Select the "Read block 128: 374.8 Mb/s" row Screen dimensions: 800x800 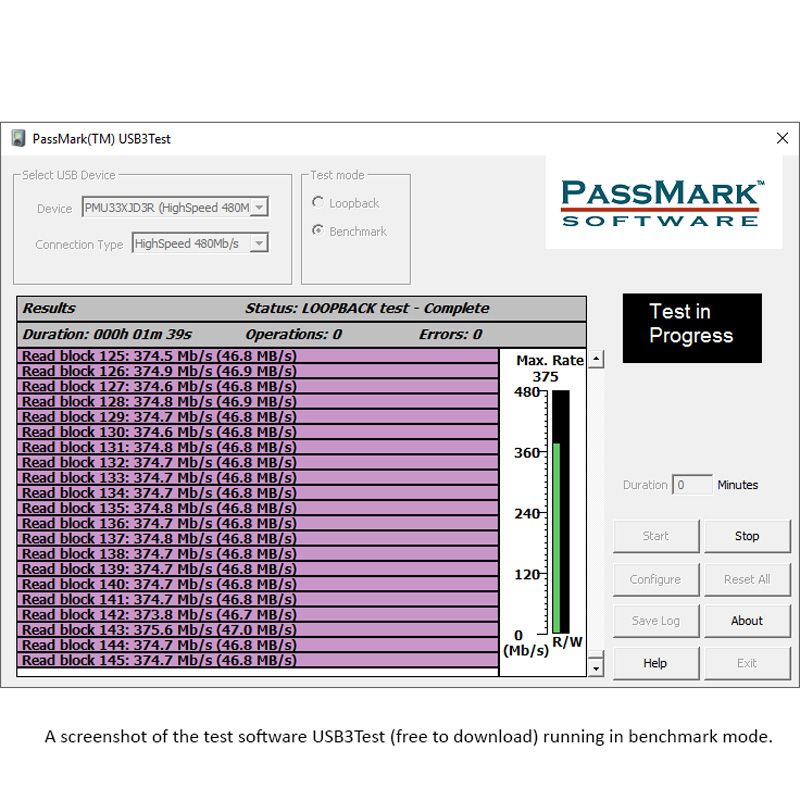point(258,402)
